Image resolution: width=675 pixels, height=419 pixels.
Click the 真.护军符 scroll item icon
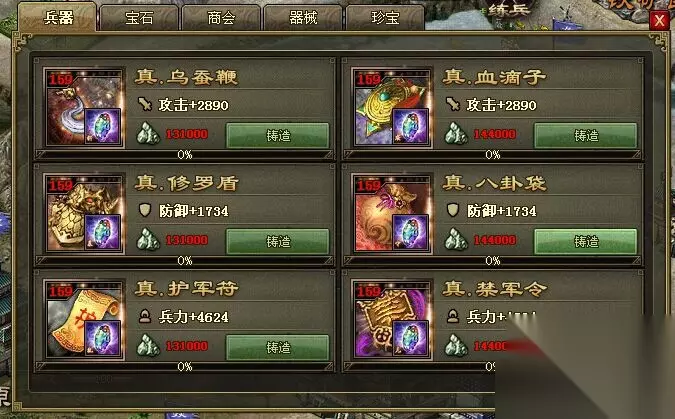coord(84,320)
